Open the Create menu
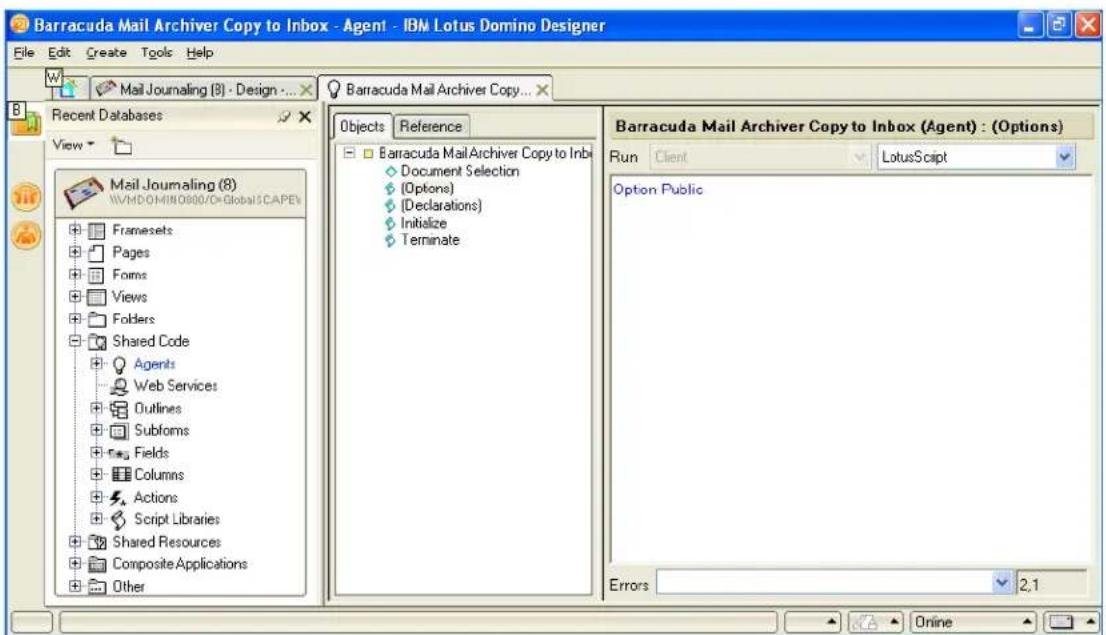Viewport: 1106px width, 635px height. (106, 53)
